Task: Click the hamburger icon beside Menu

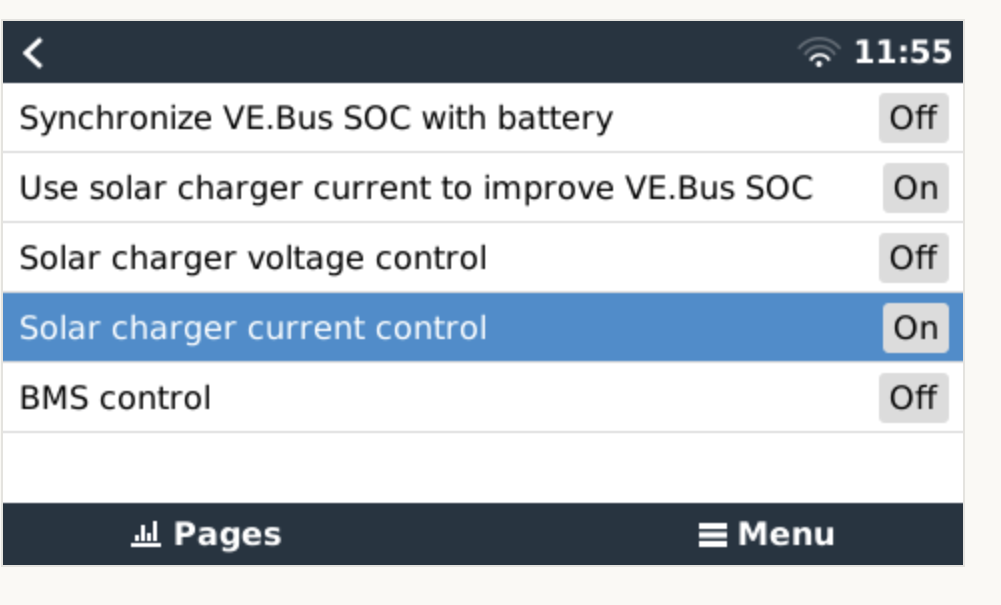Action: click(712, 535)
